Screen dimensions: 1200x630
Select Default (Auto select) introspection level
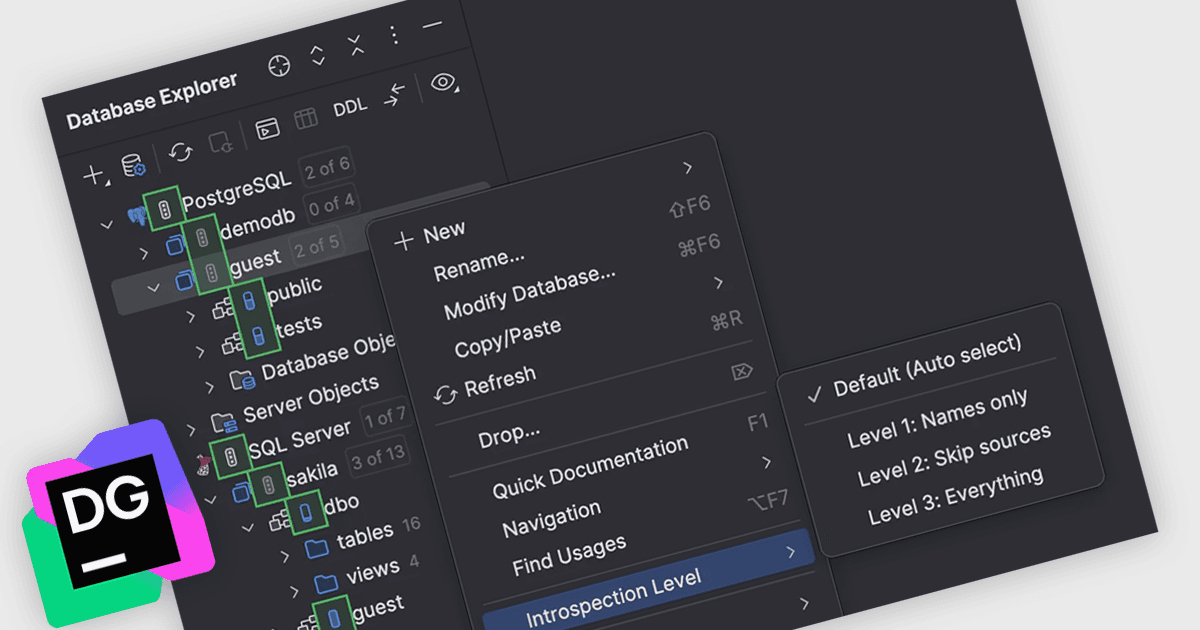click(928, 365)
